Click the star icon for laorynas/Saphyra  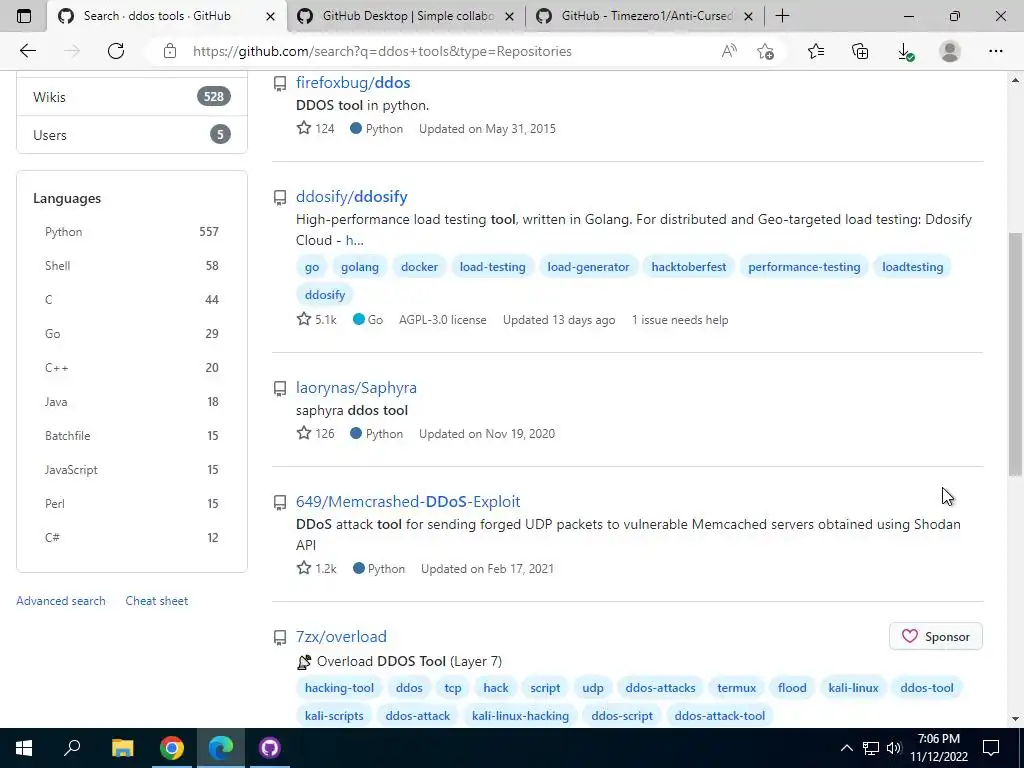pyautogui.click(x=304, y=433)
